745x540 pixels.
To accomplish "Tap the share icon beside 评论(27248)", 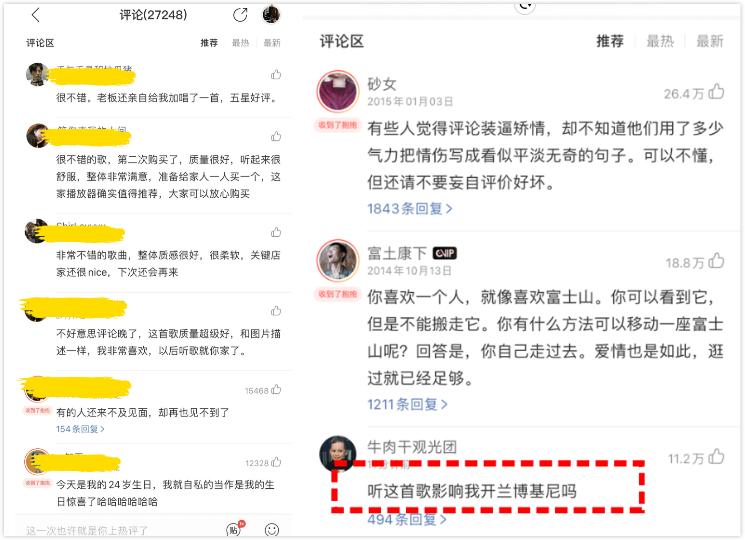I will pos(240,15).
